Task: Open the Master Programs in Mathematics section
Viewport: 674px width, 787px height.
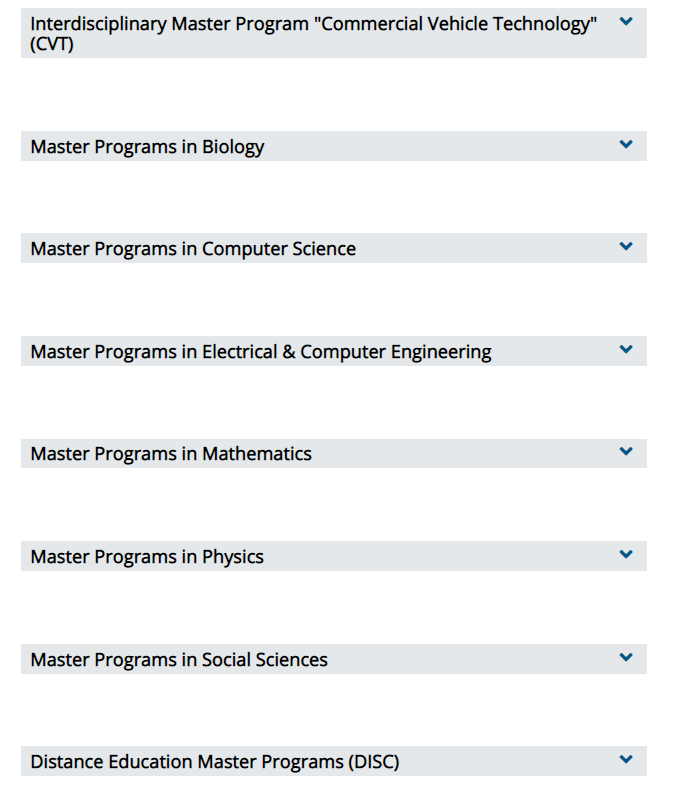Action: pos(334,453)
